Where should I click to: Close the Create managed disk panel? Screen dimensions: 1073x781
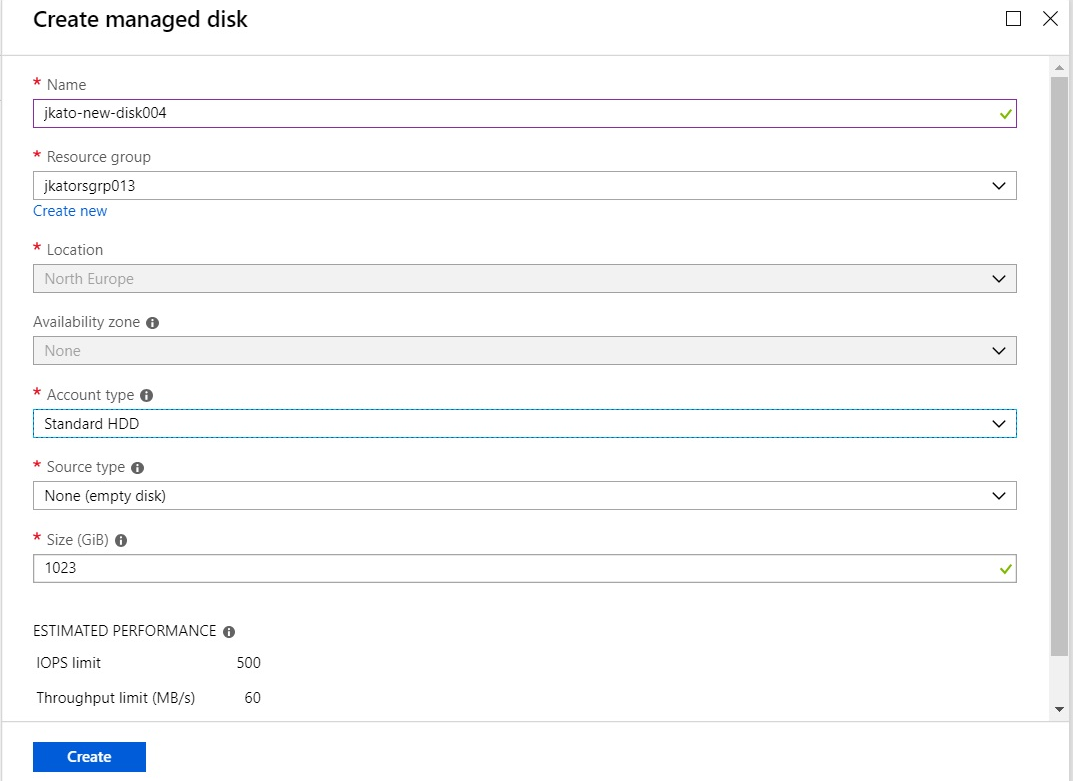(x=1049, y=18)
